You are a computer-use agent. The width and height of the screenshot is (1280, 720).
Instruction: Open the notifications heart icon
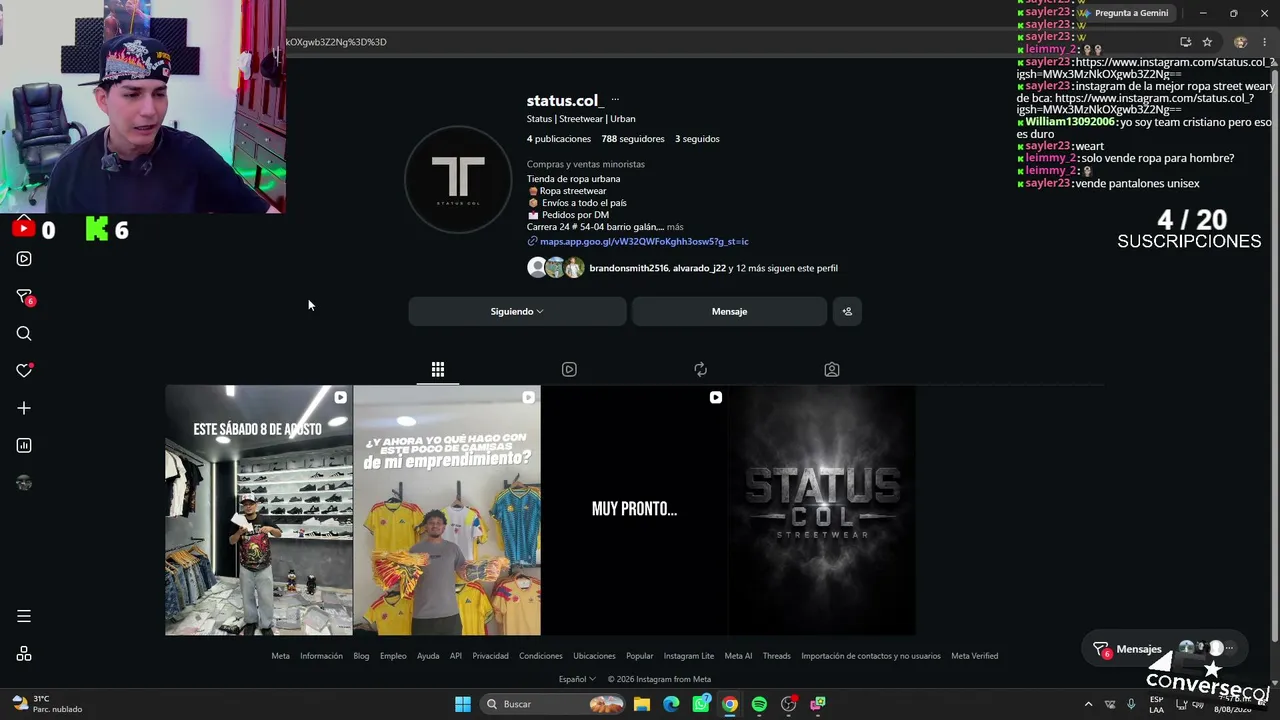click(24, 371)
